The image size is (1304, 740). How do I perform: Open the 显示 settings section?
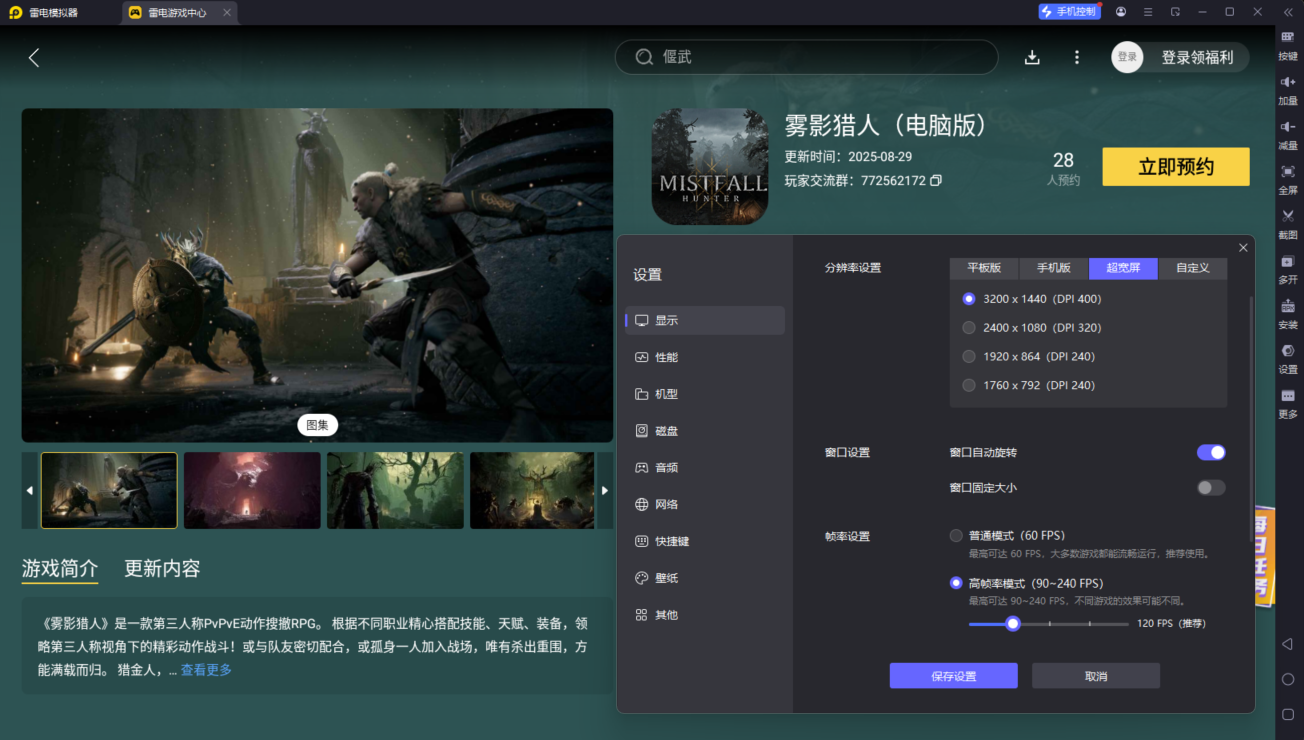705,321
